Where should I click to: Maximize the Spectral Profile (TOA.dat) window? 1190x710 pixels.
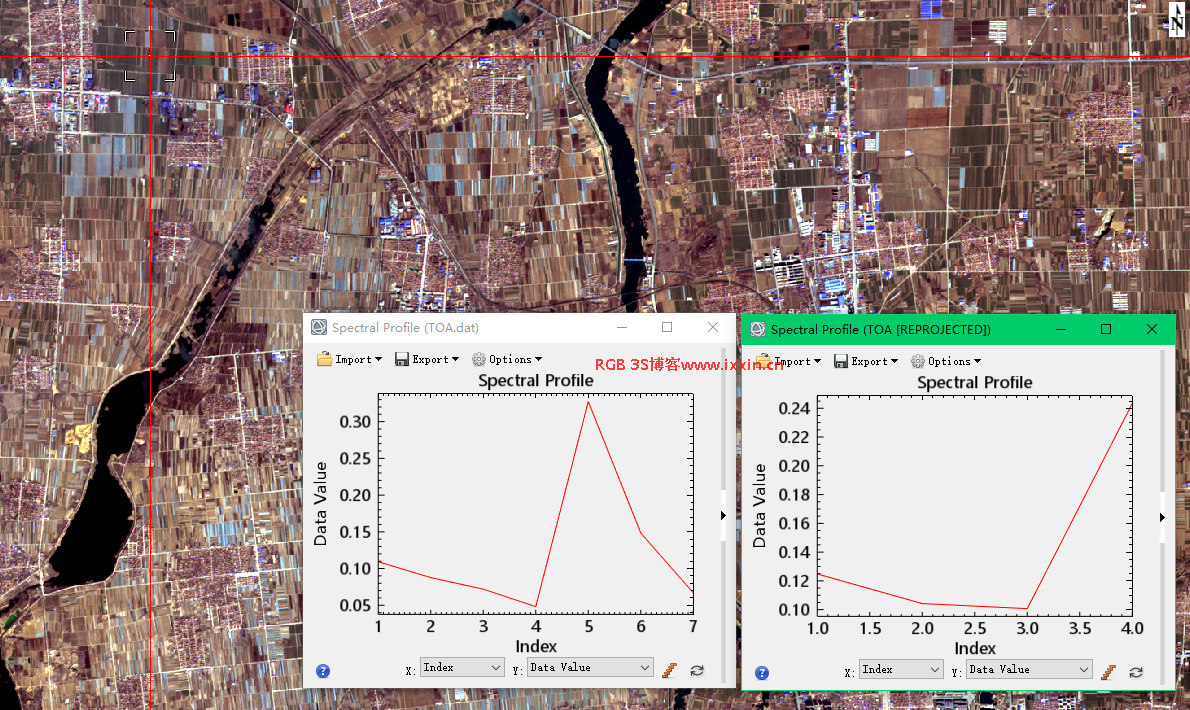(667, 328)
